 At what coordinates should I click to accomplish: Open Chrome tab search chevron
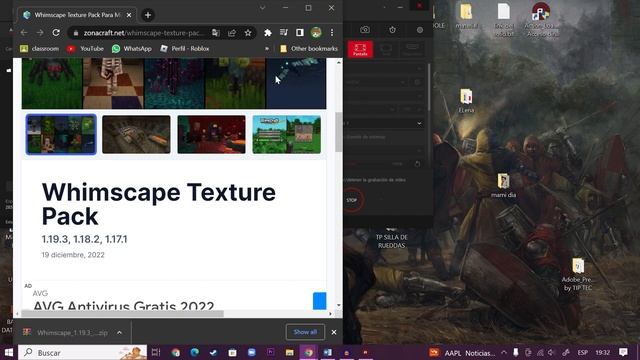[262, 8]
